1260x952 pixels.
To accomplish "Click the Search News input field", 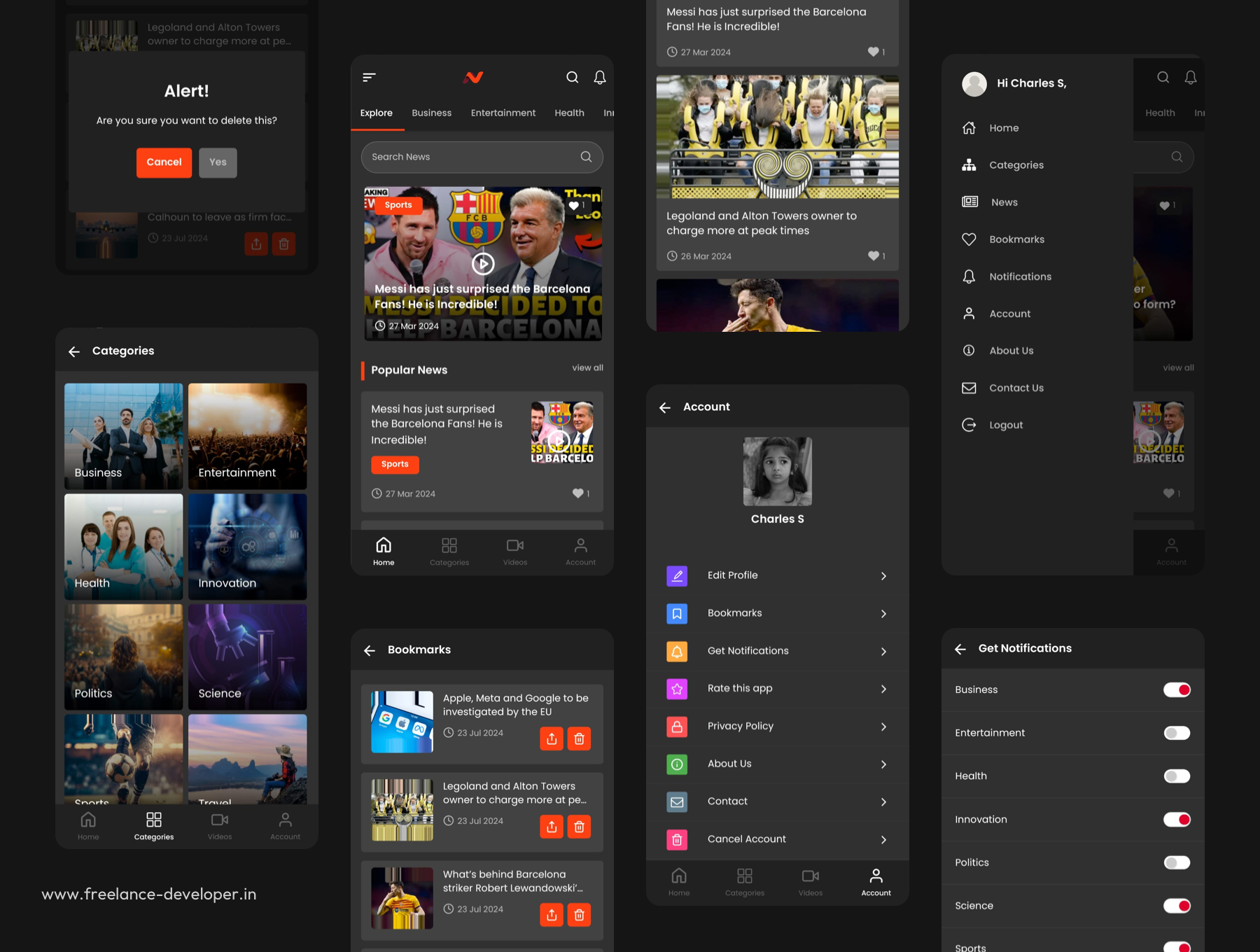I will [472, 157].
